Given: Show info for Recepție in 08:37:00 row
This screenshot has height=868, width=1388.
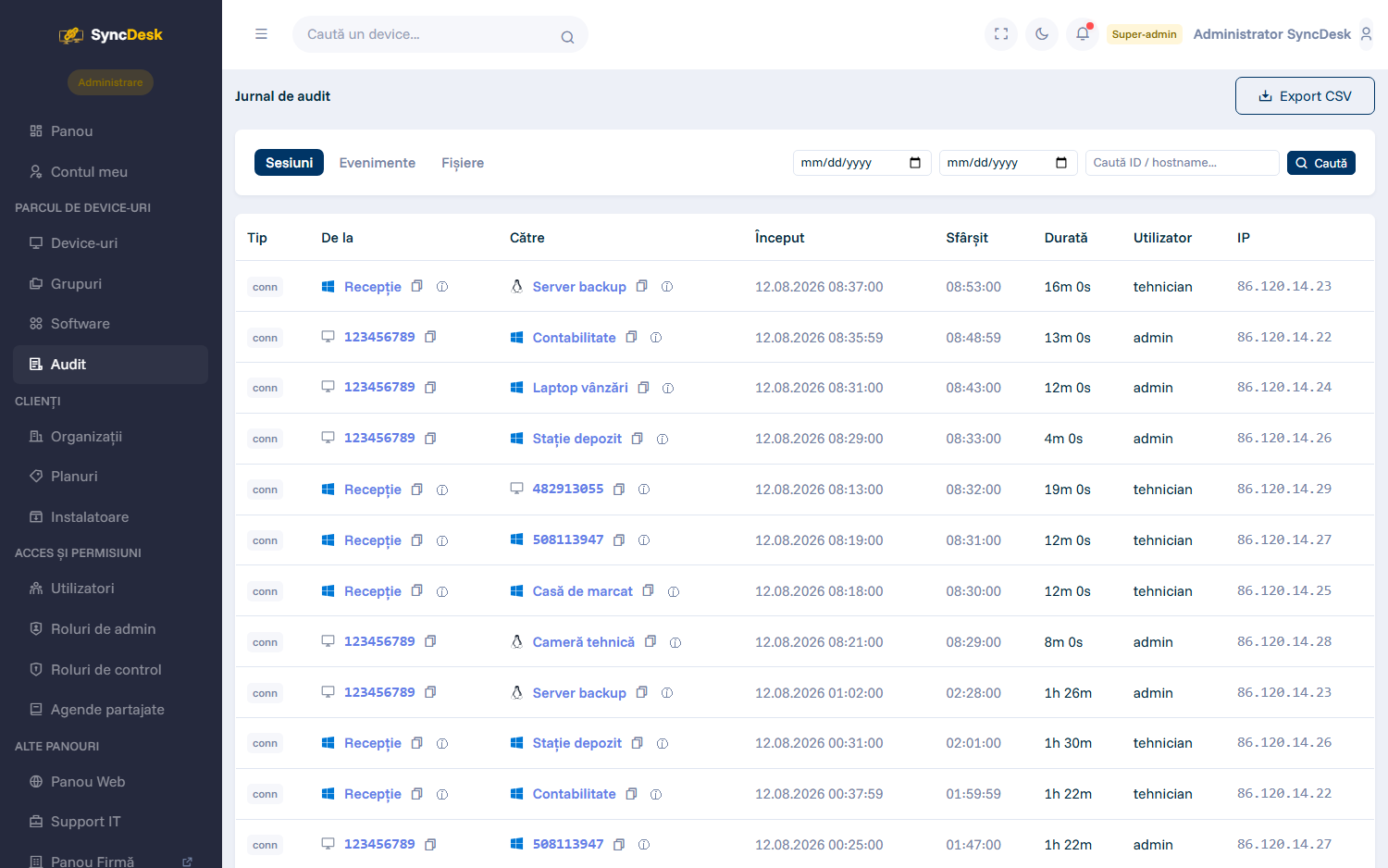Looking at the screenshot, I should [442, 287].
